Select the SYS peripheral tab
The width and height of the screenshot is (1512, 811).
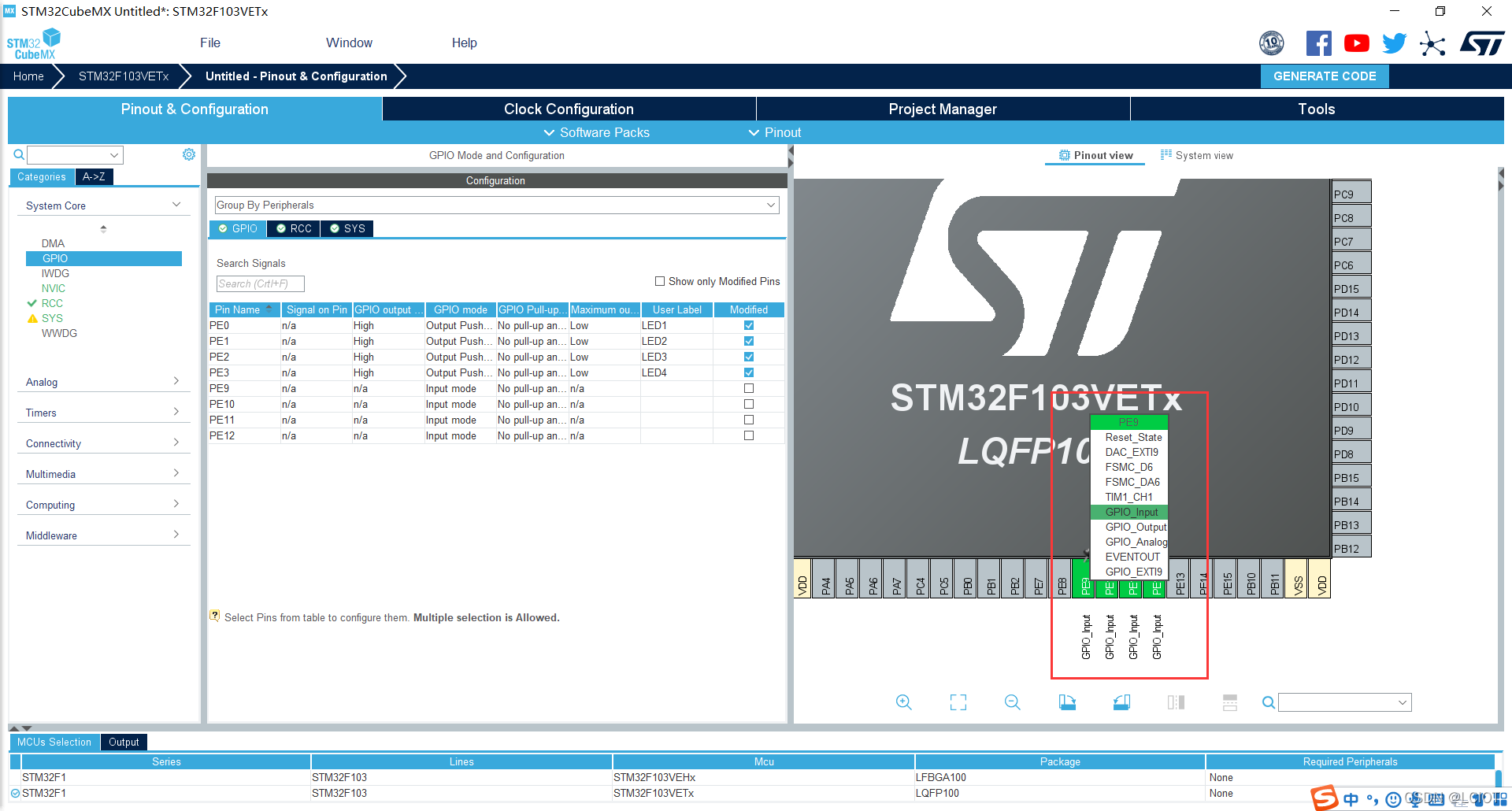tap(347, 228)
